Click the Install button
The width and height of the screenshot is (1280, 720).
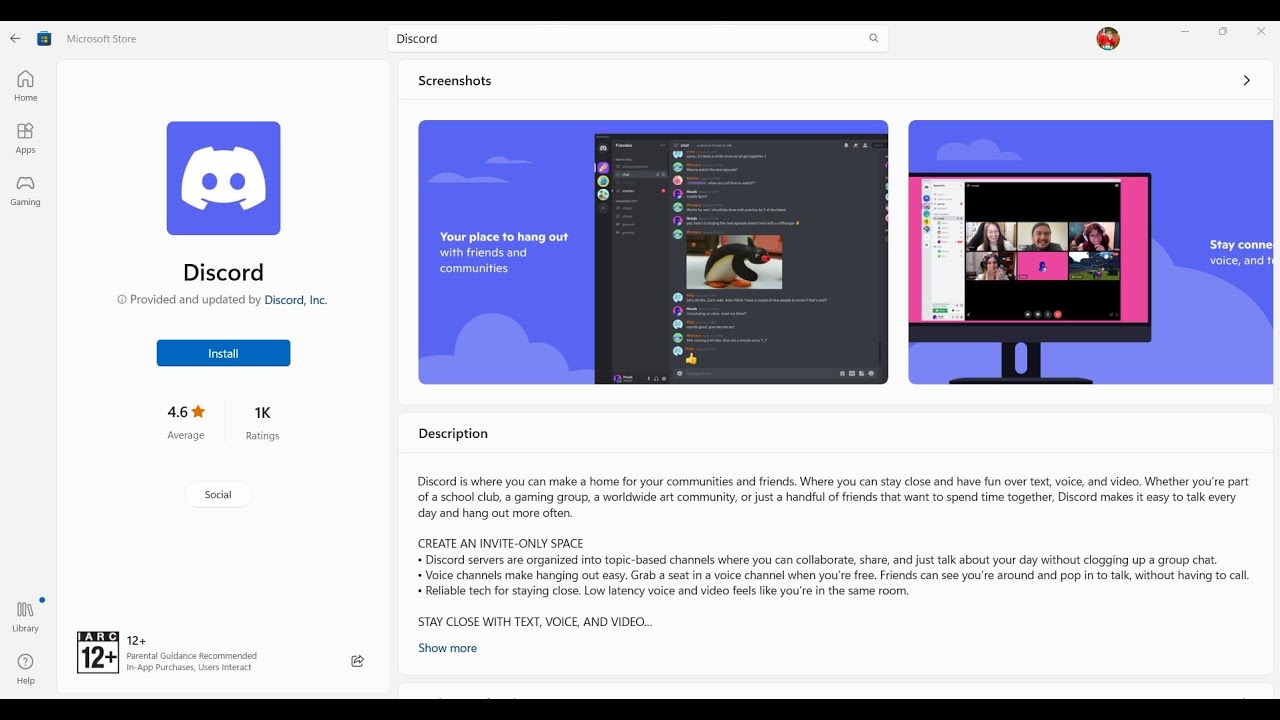(223, 353)
